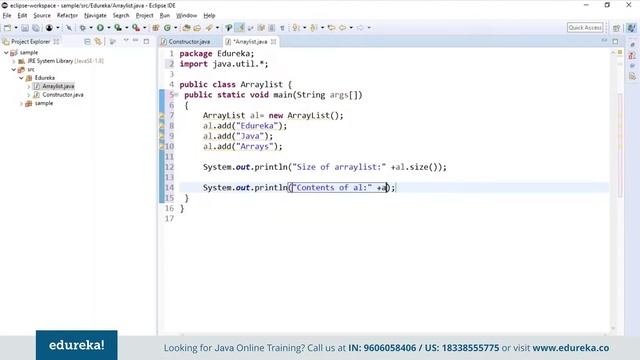Click the Skip All Breakpoints icon
This screenshot has height=360, width=640.
pos(69,28)
